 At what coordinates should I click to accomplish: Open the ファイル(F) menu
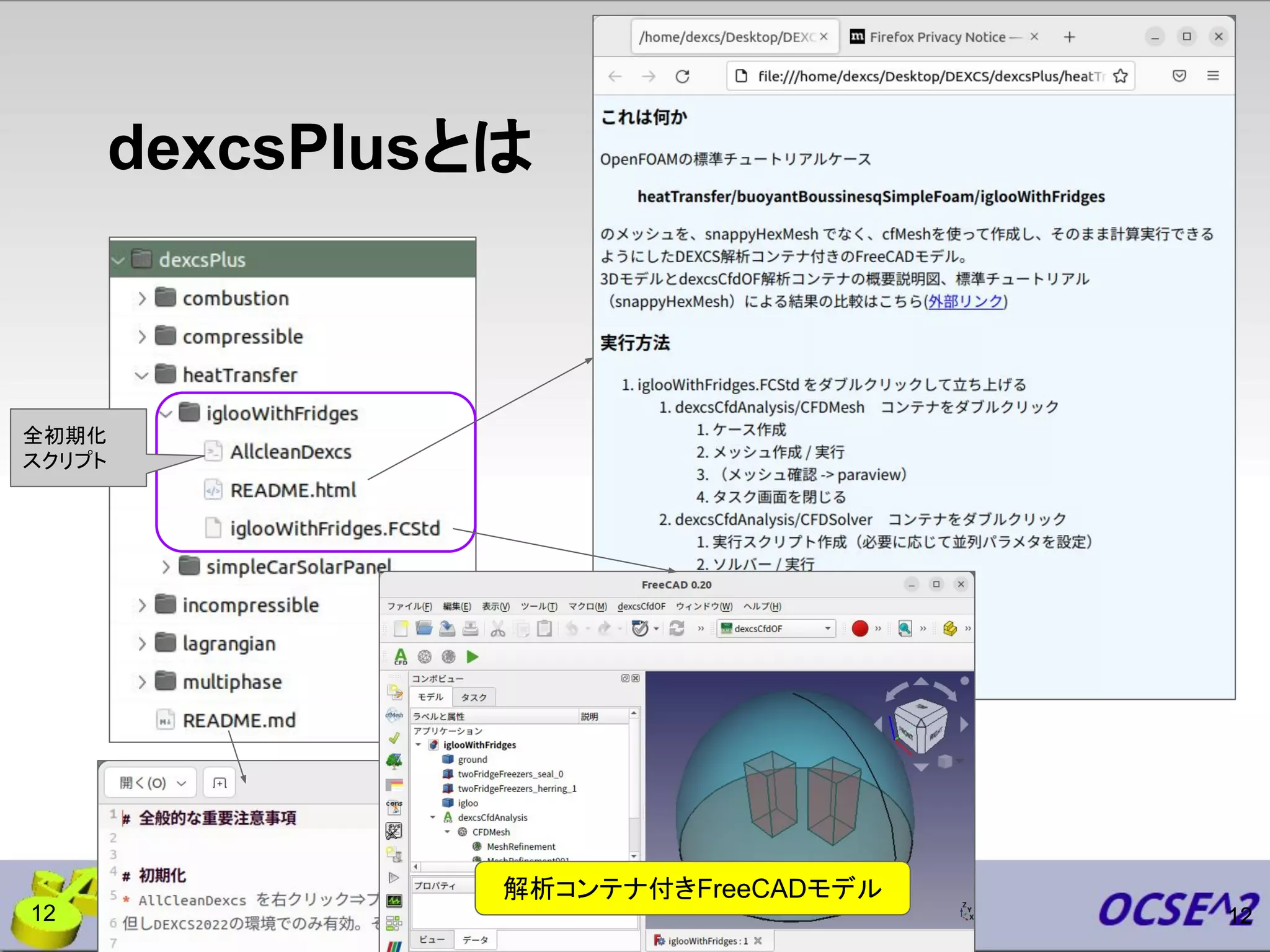click(409, 606)
